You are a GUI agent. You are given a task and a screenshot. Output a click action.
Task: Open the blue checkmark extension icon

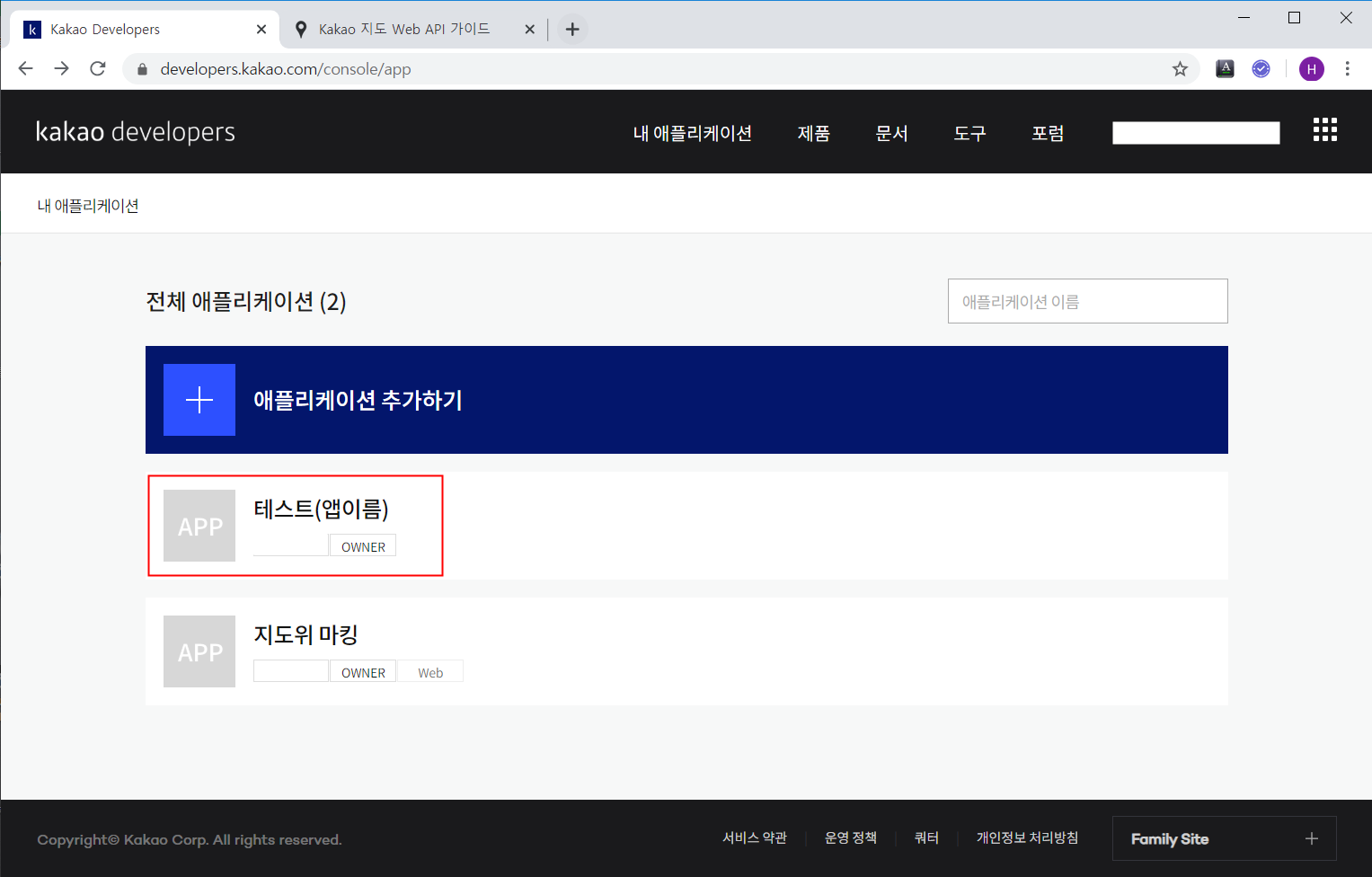[1261, 69]
